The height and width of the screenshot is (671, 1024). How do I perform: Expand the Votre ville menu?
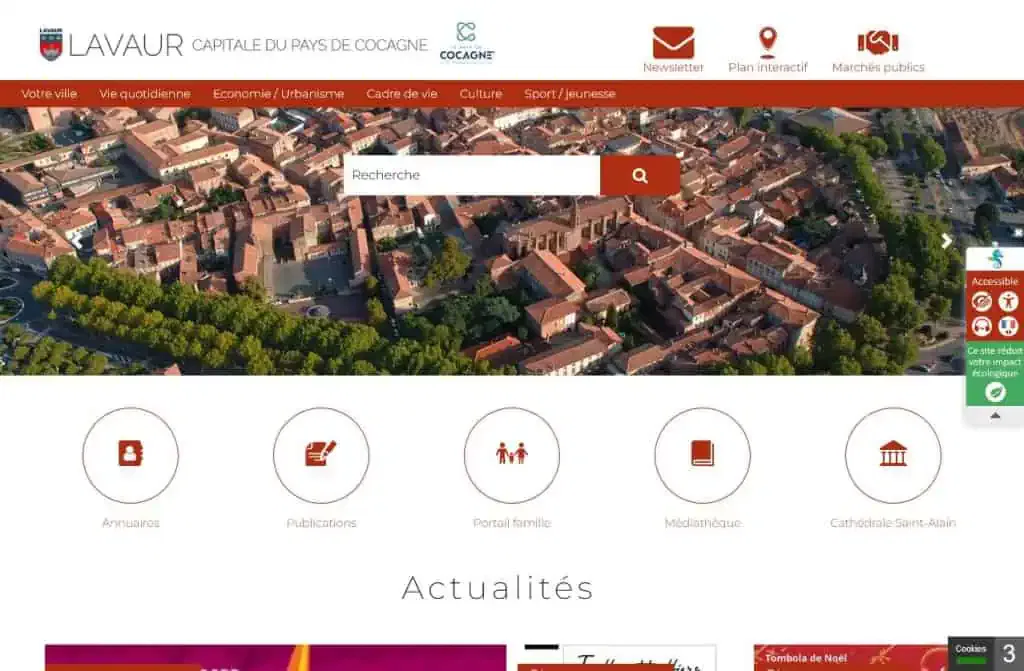(x=49, y=94)
